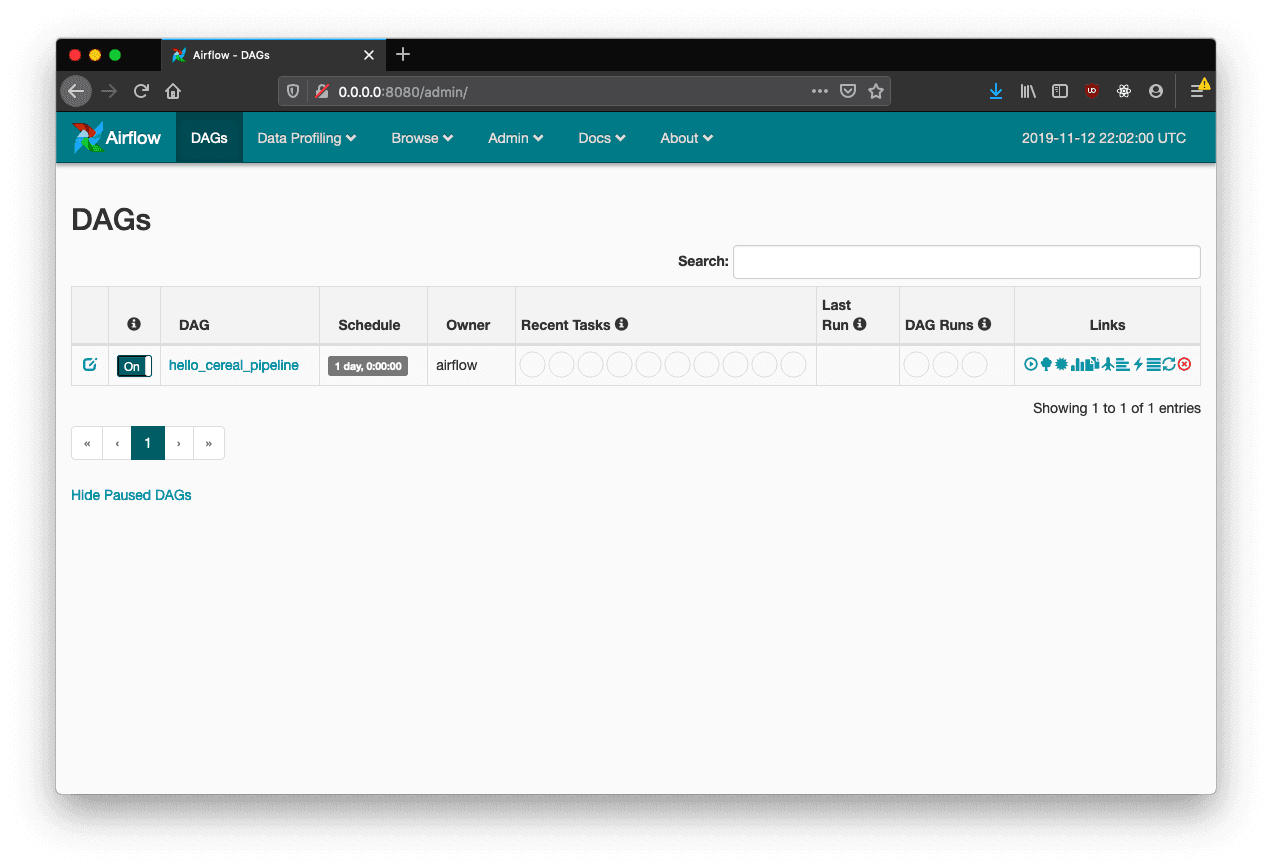Viewport: 1272px width, 868px height.
Task: Select the DAGs tab in navbar
Action: [x=209, y=138]
